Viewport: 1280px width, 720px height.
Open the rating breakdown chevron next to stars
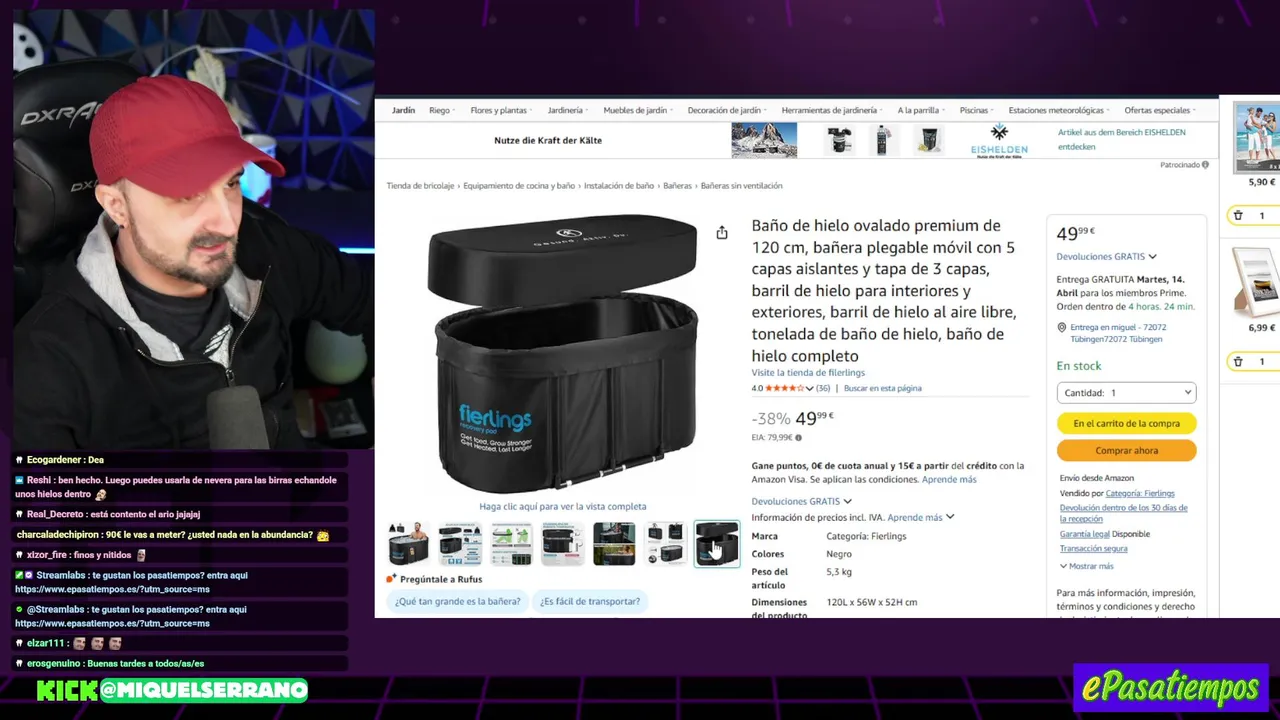coord(810,388)
